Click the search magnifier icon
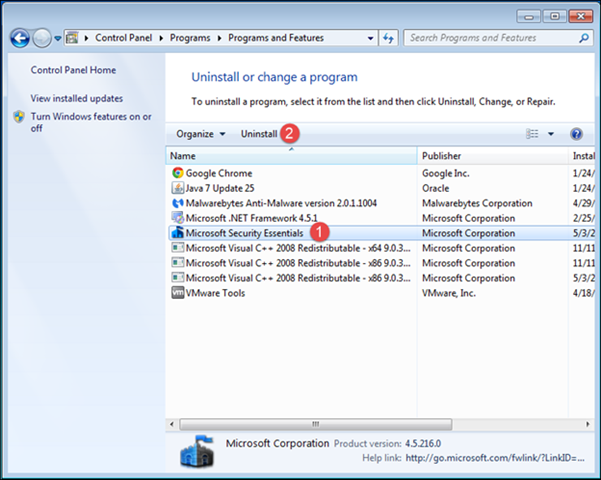Screen dimensions: 601x480 point(584,38)
